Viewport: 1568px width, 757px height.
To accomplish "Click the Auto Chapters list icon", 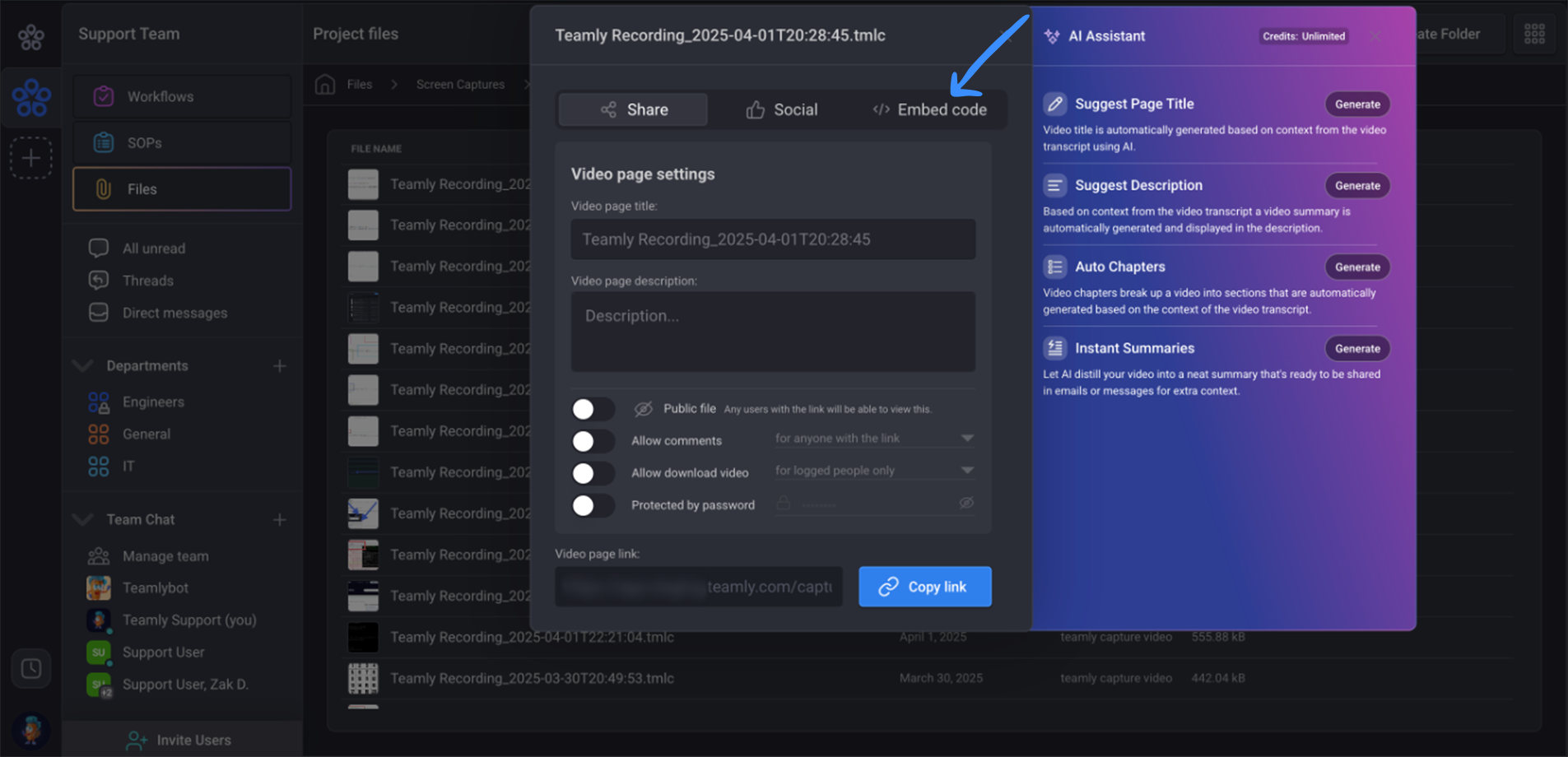I will click(x=1054, y=267).
